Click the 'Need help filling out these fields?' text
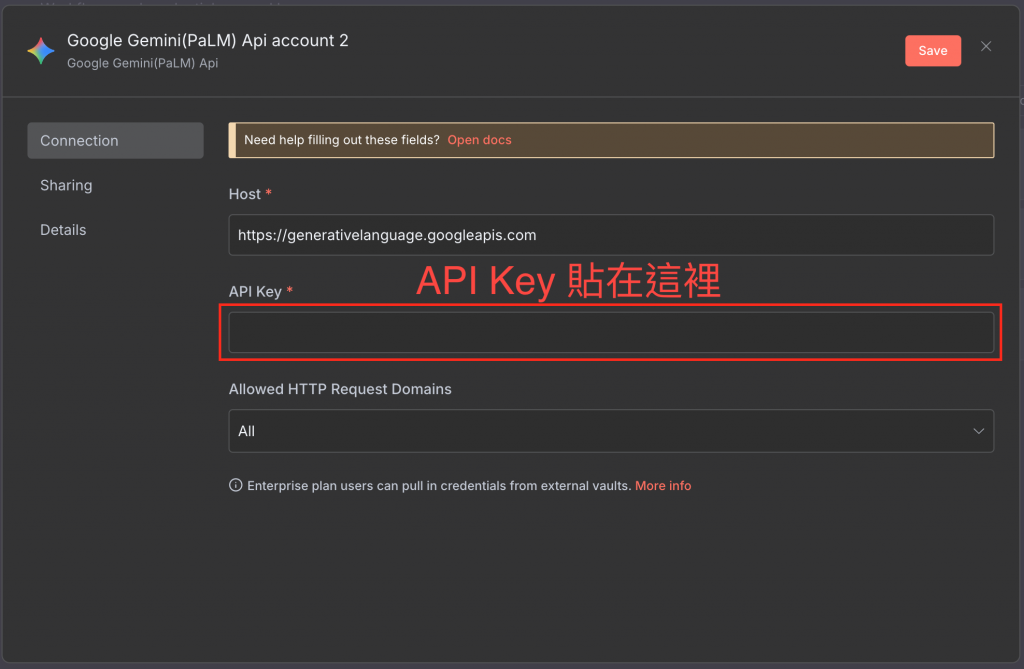The width and height of the screenshot is (1024, 669). tap(342, 140)
